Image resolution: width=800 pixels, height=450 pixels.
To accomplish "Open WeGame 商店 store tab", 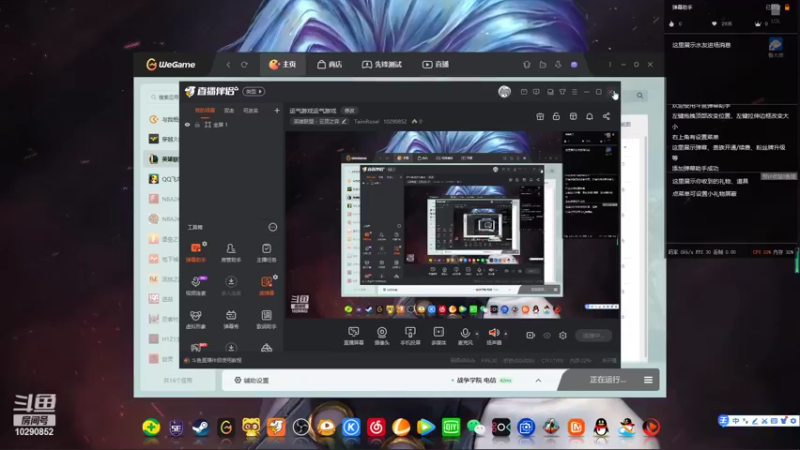I will (330, 64).
